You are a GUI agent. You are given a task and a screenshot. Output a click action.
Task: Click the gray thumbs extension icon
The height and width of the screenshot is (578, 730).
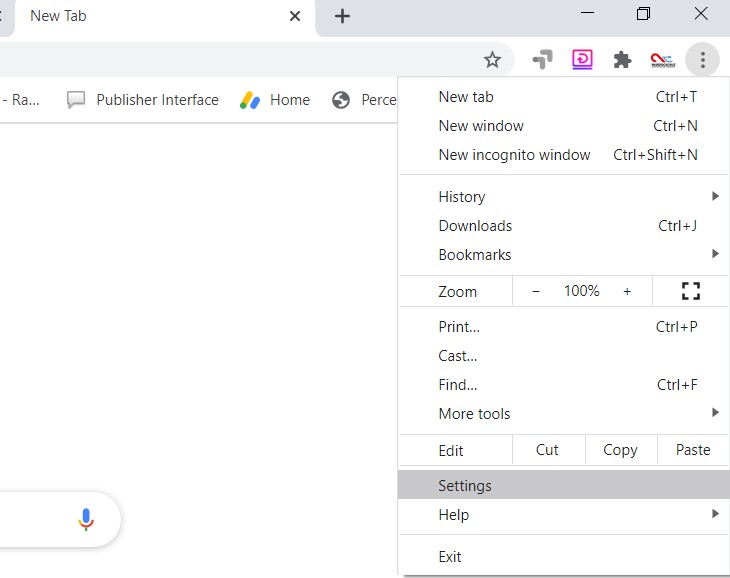(x=542, y=59)
